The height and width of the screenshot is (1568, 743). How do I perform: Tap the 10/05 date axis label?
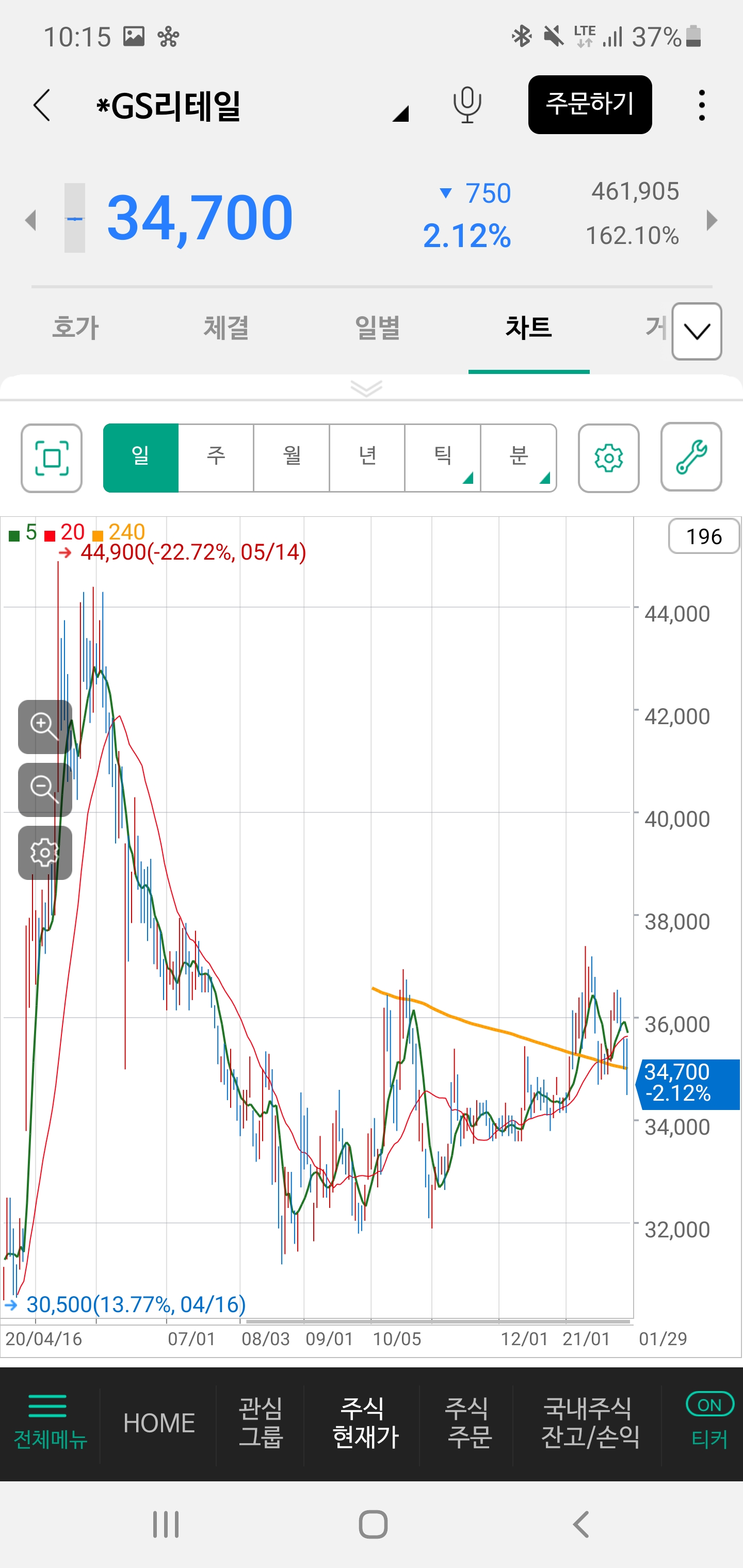tap(396, 1339)
